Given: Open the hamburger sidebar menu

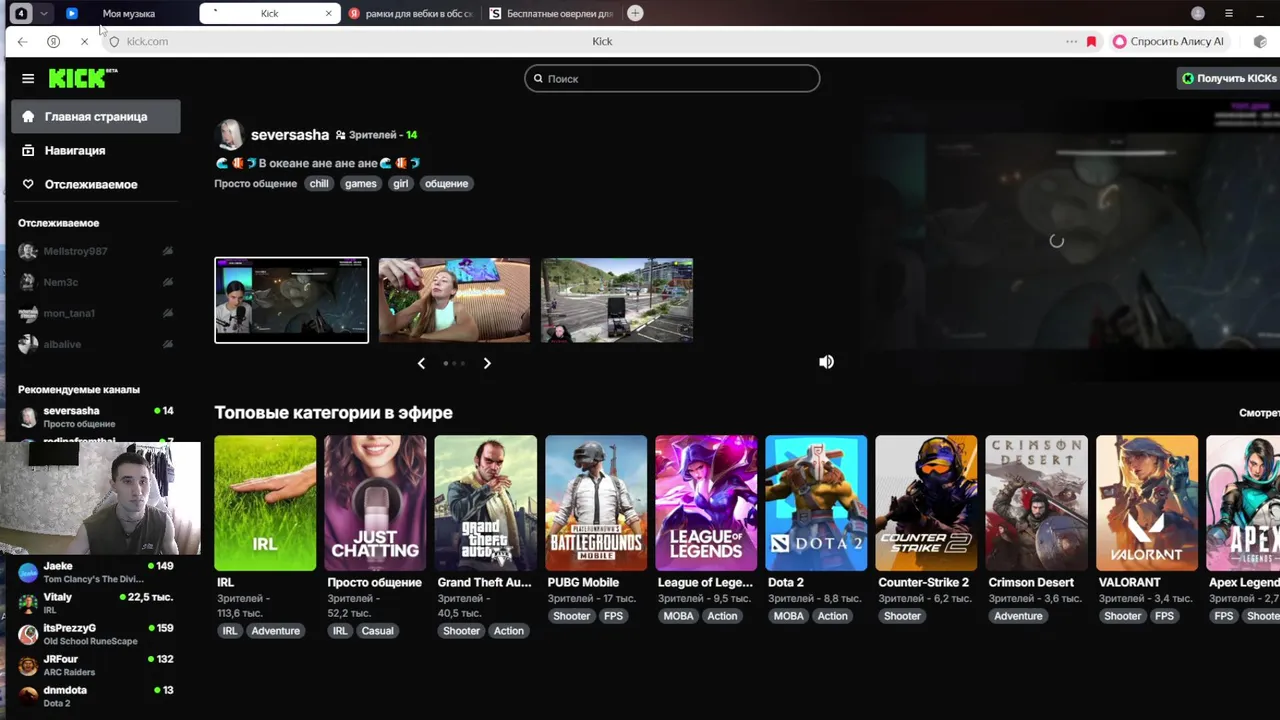Looking at the screenshot, I should coord(28,78).
